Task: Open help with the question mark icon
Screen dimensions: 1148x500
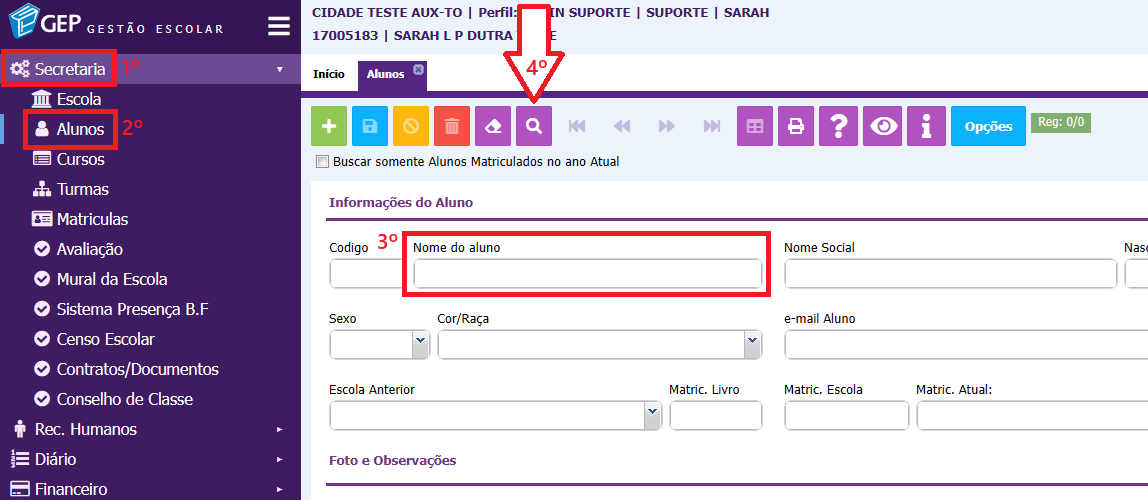Action: (839, 126)
